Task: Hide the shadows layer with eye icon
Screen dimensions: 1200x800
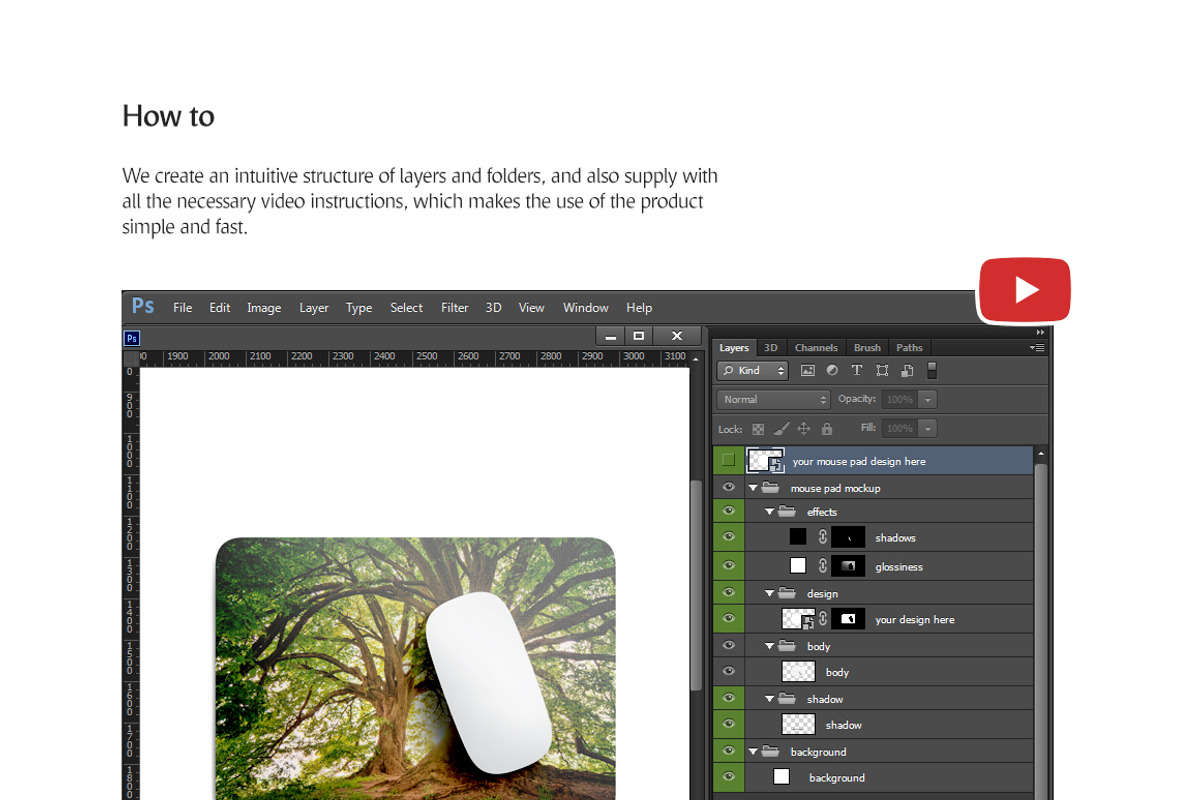Action: 728,537
